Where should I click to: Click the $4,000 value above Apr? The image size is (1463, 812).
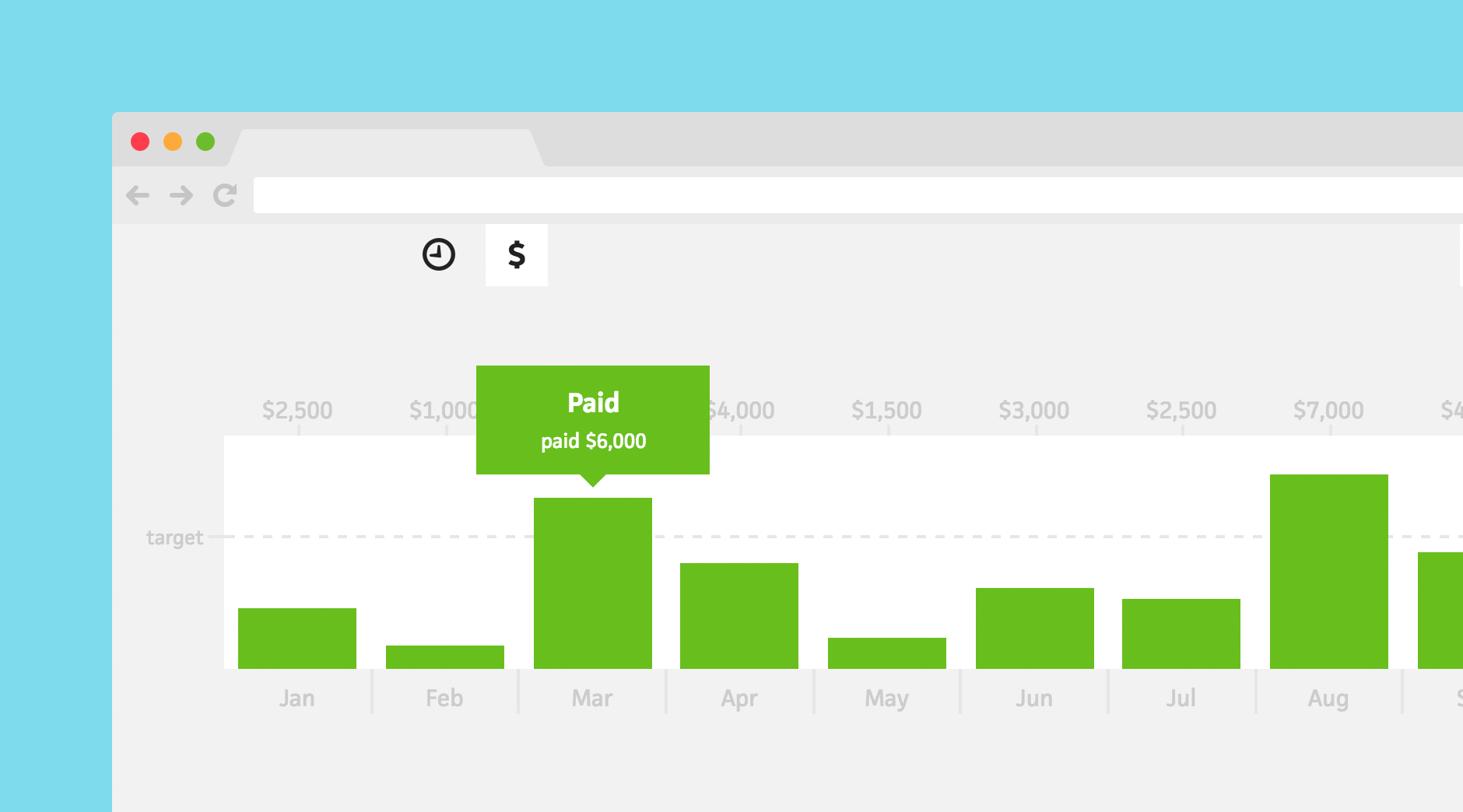pyautogui.click(x=741, y=410)
